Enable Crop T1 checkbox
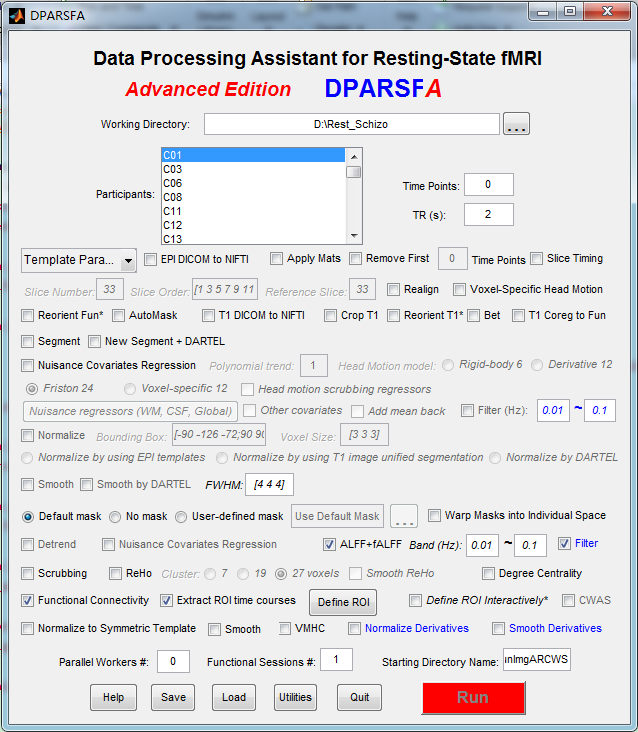The height and width of the screenshot is (732, 638). pos(330,316)
